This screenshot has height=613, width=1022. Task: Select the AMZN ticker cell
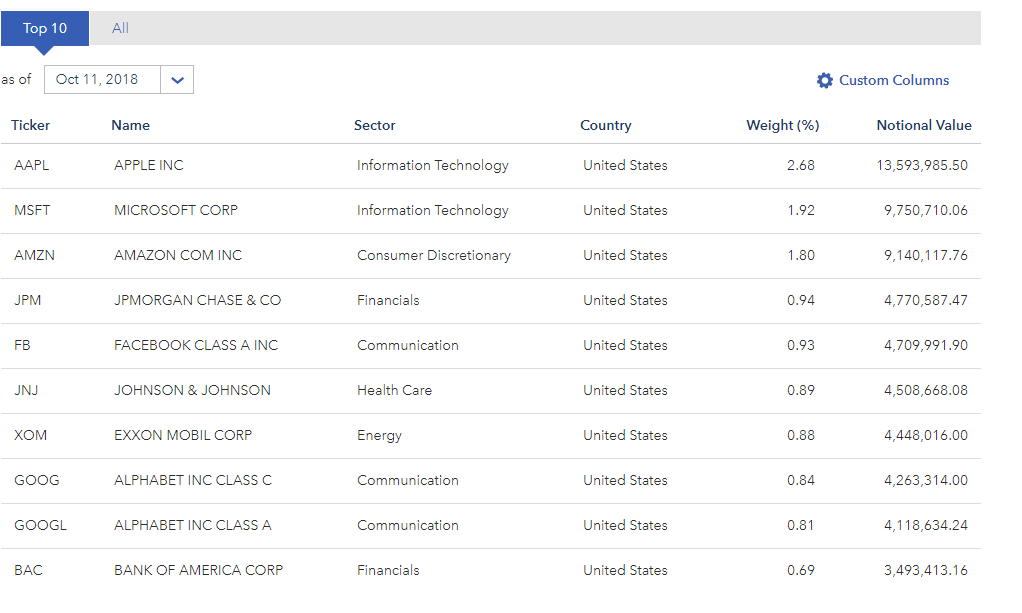tap(35, 256)
